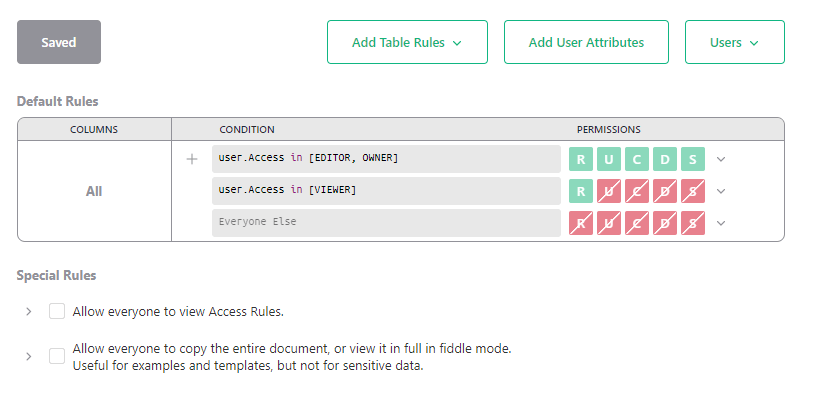Open the Add Table Rules menu

[x=407, y=42]
